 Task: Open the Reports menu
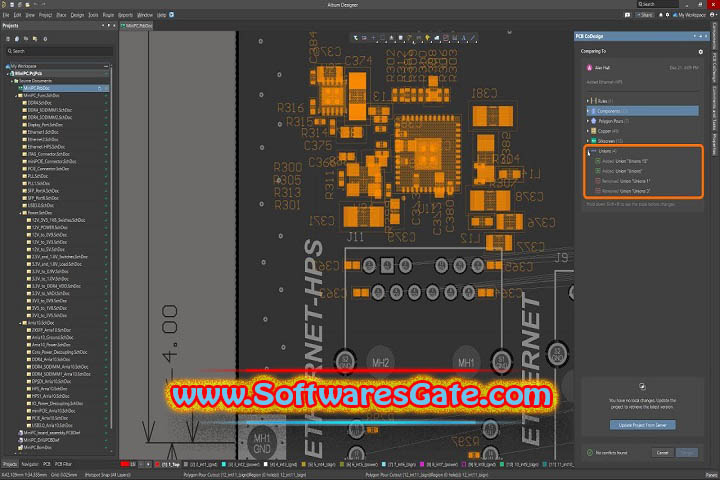[x=125, y=15]
